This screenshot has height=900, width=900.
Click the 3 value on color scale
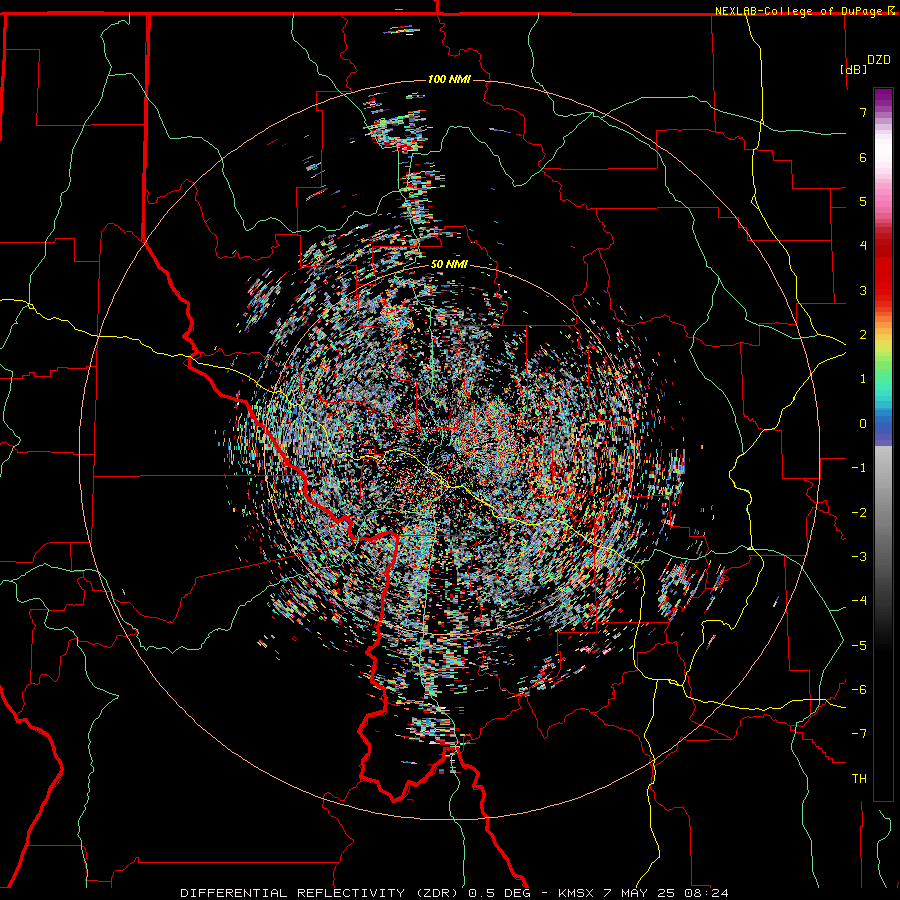point(863,290)
